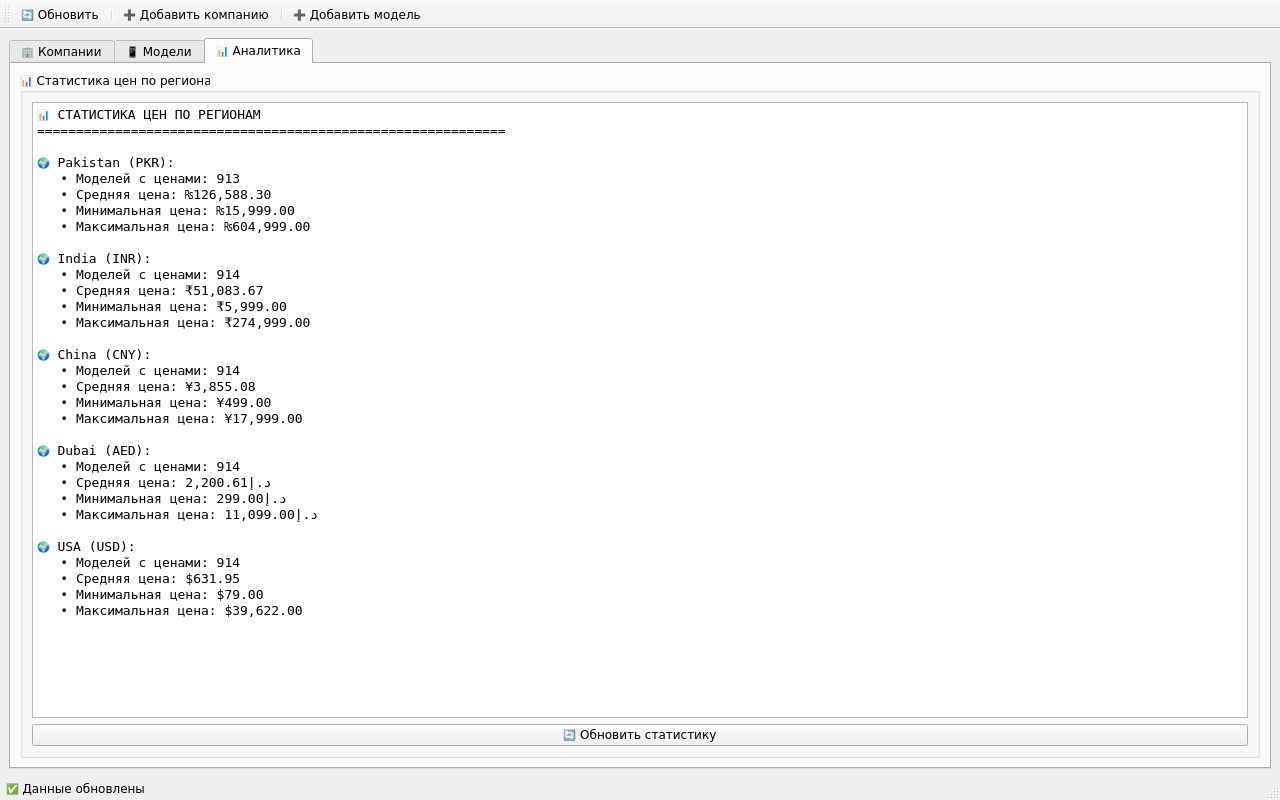Click China average price ¥3,855.08

pos(220,387)
